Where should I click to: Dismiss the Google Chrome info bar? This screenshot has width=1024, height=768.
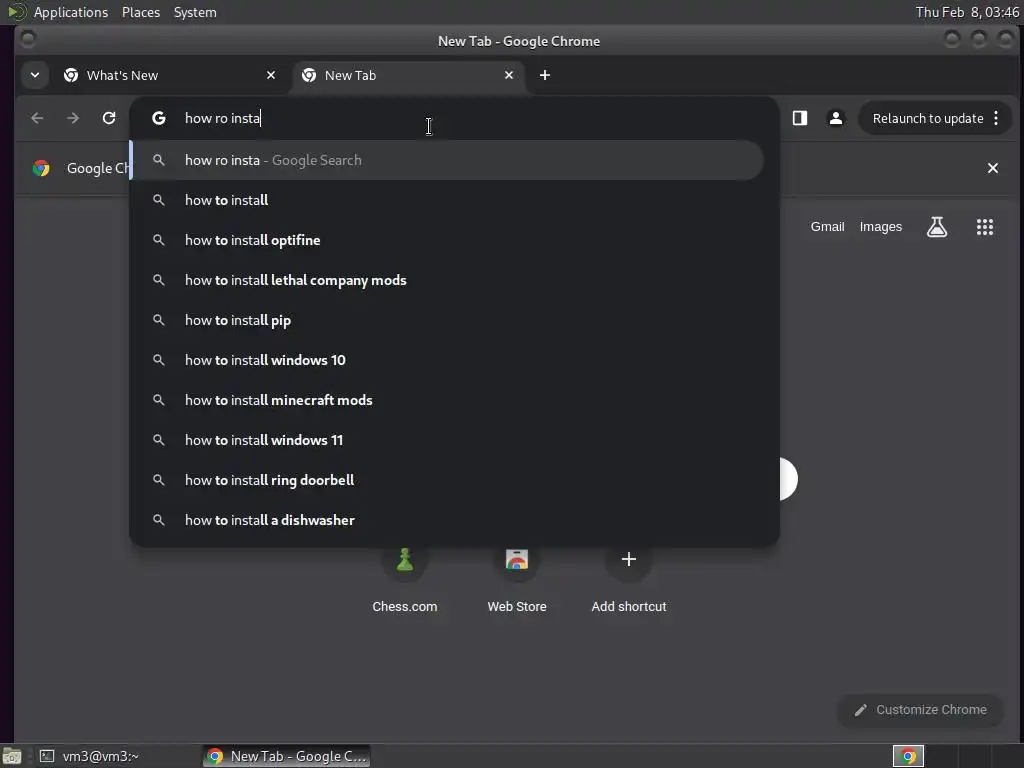click(993, 168)
